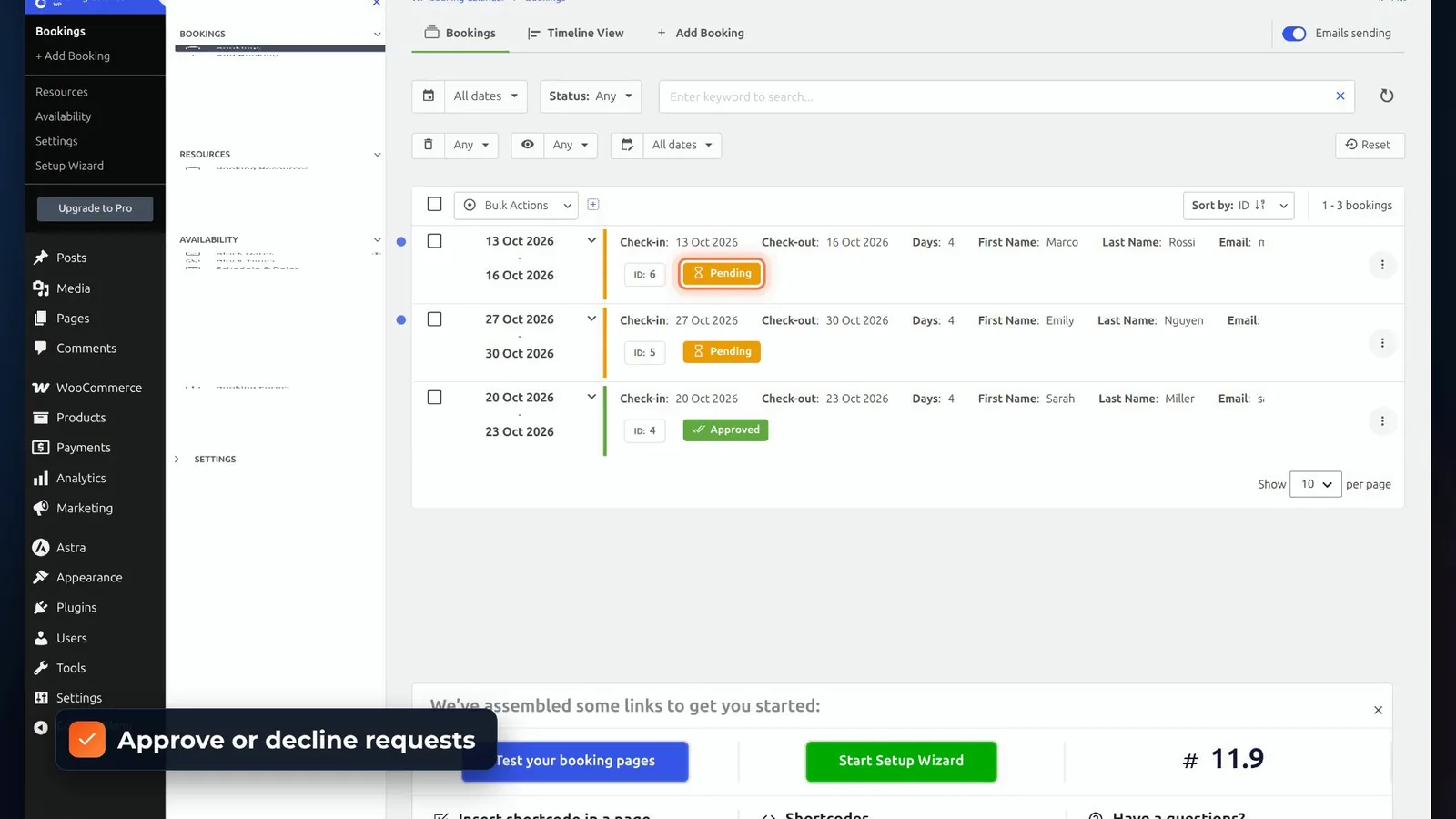Open Availability in the sidebar menu
Viewport: 1456px width, 819px height.
point(64,116)
